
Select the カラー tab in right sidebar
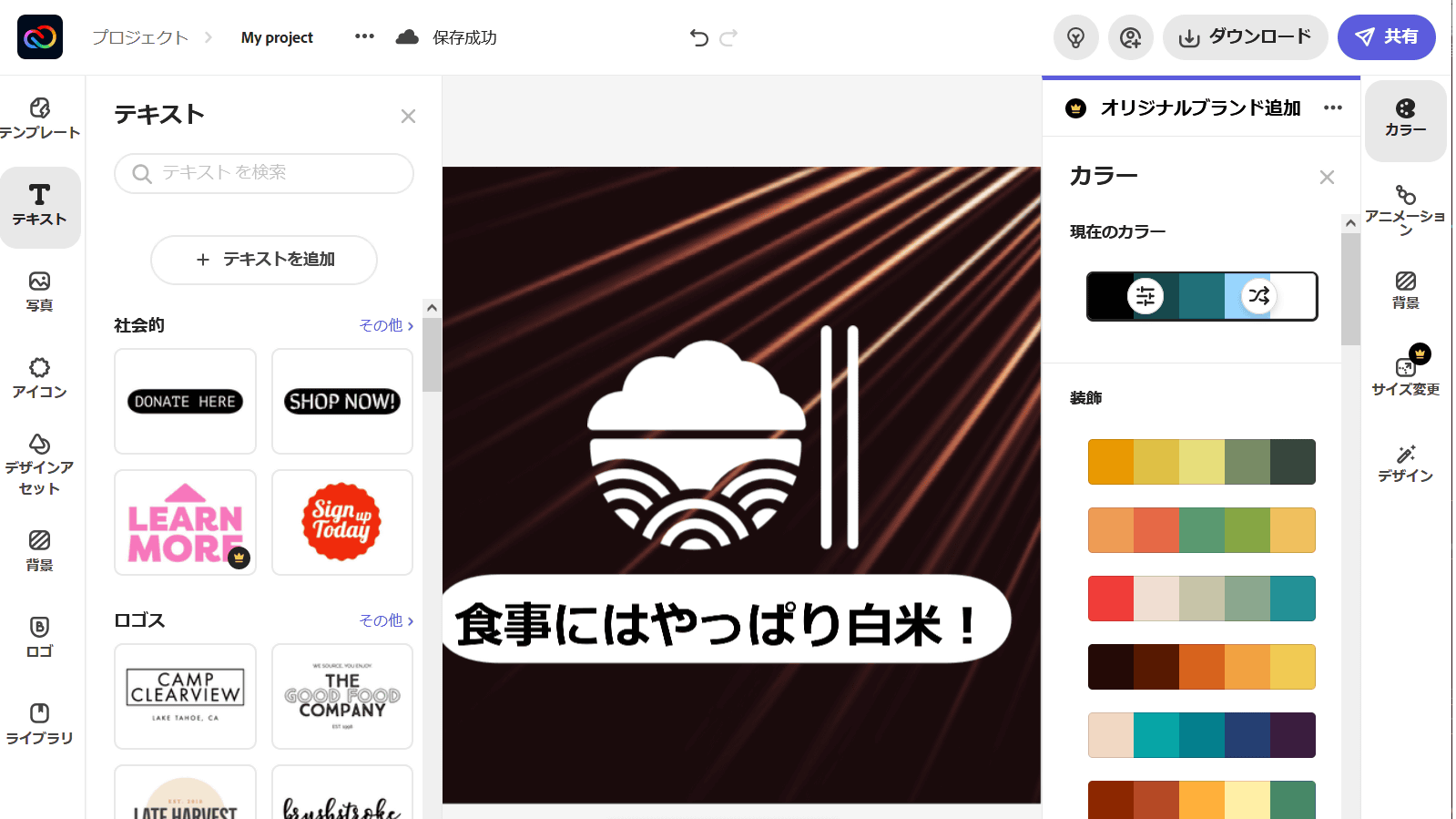(x=1406, y=119)
